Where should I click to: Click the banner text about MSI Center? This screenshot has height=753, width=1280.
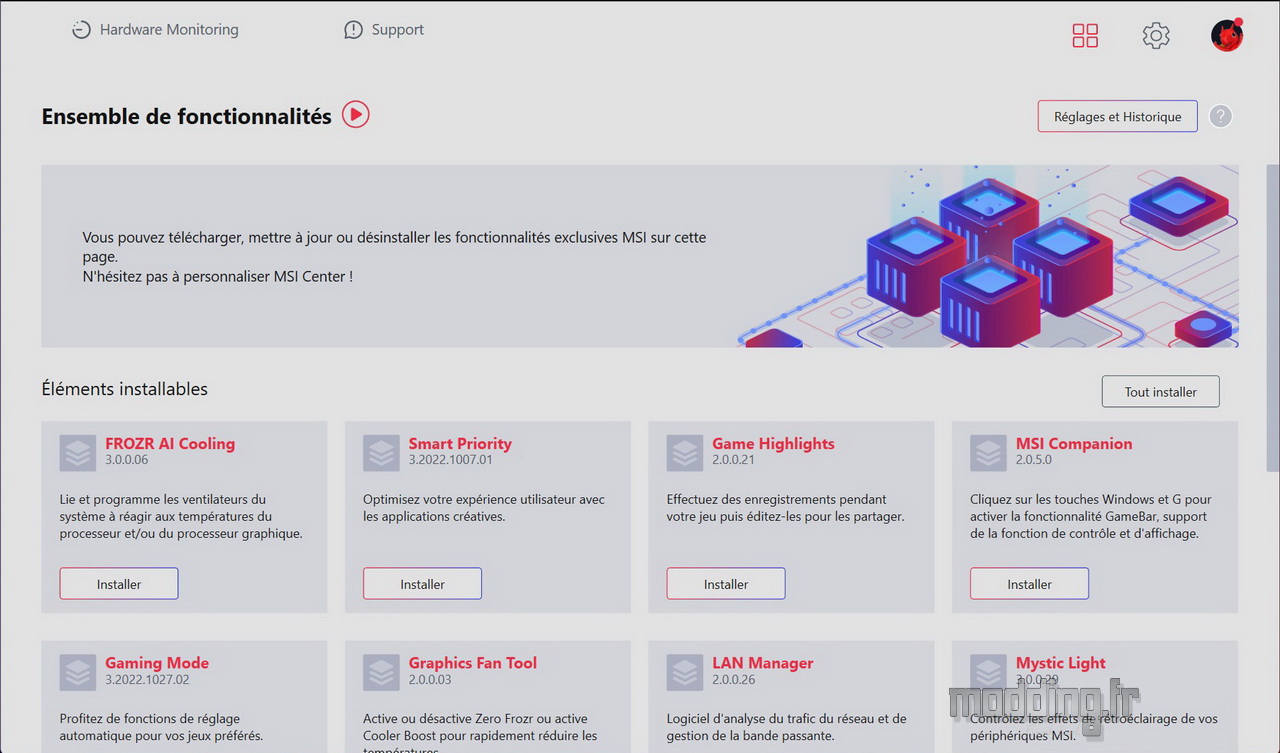[394, 257]
